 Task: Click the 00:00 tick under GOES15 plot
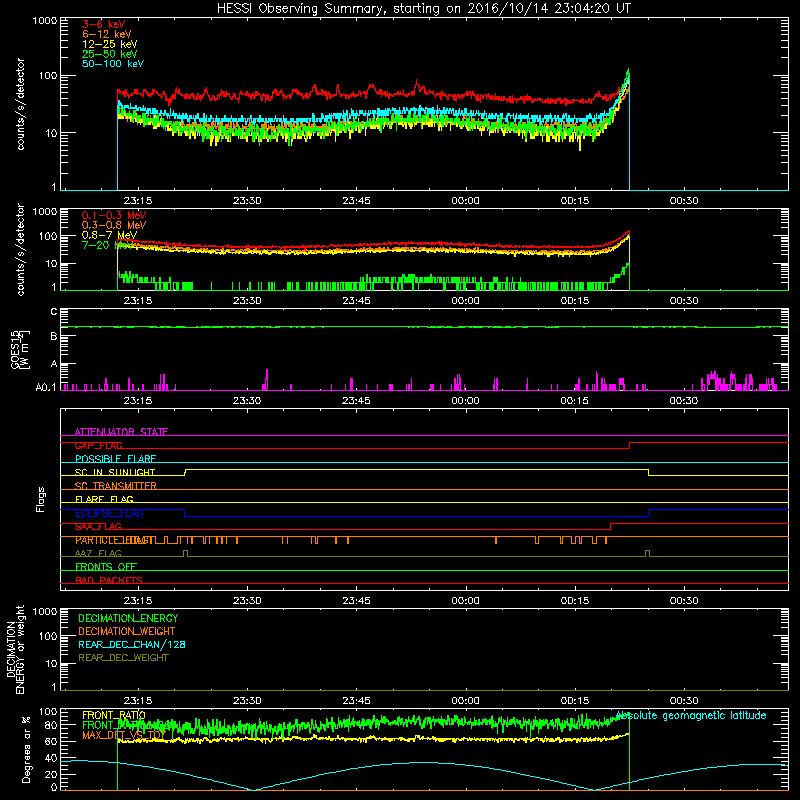[465, 401]
